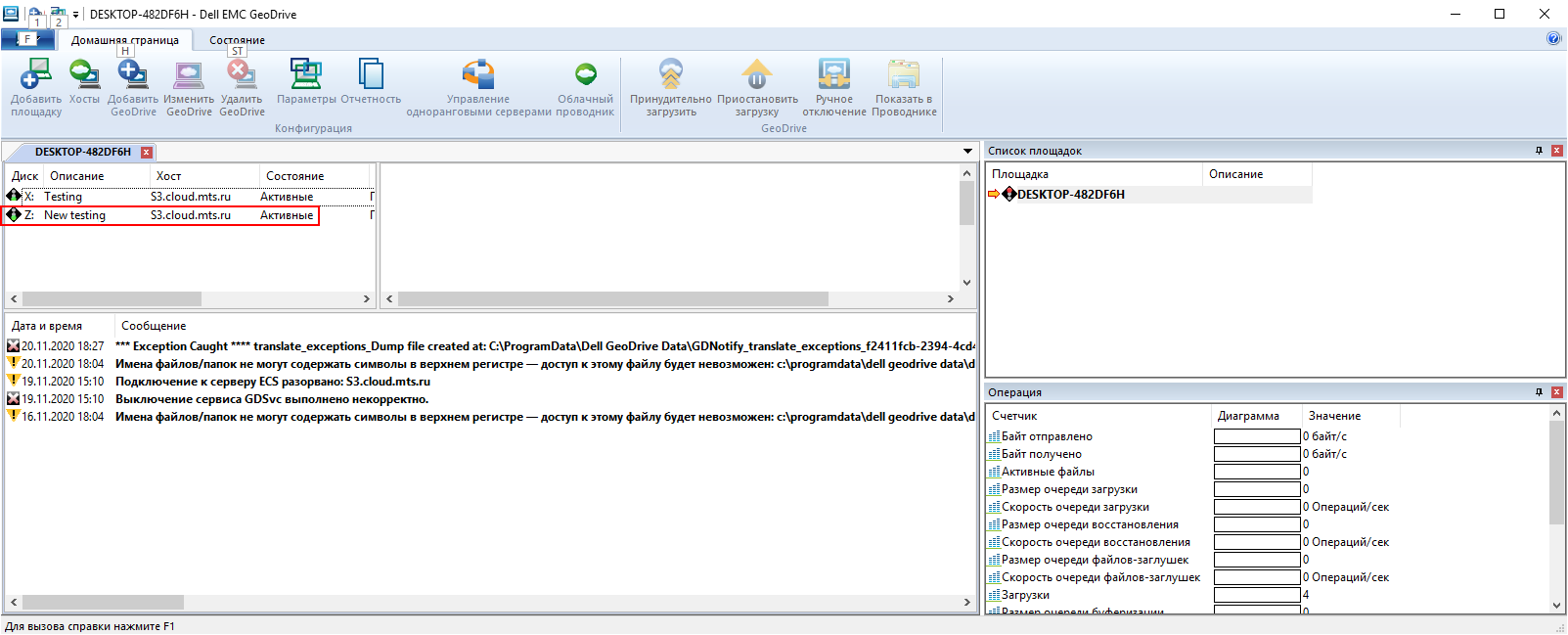
Task: Click Принудительно загрузить icon
Action: (671, 75)
